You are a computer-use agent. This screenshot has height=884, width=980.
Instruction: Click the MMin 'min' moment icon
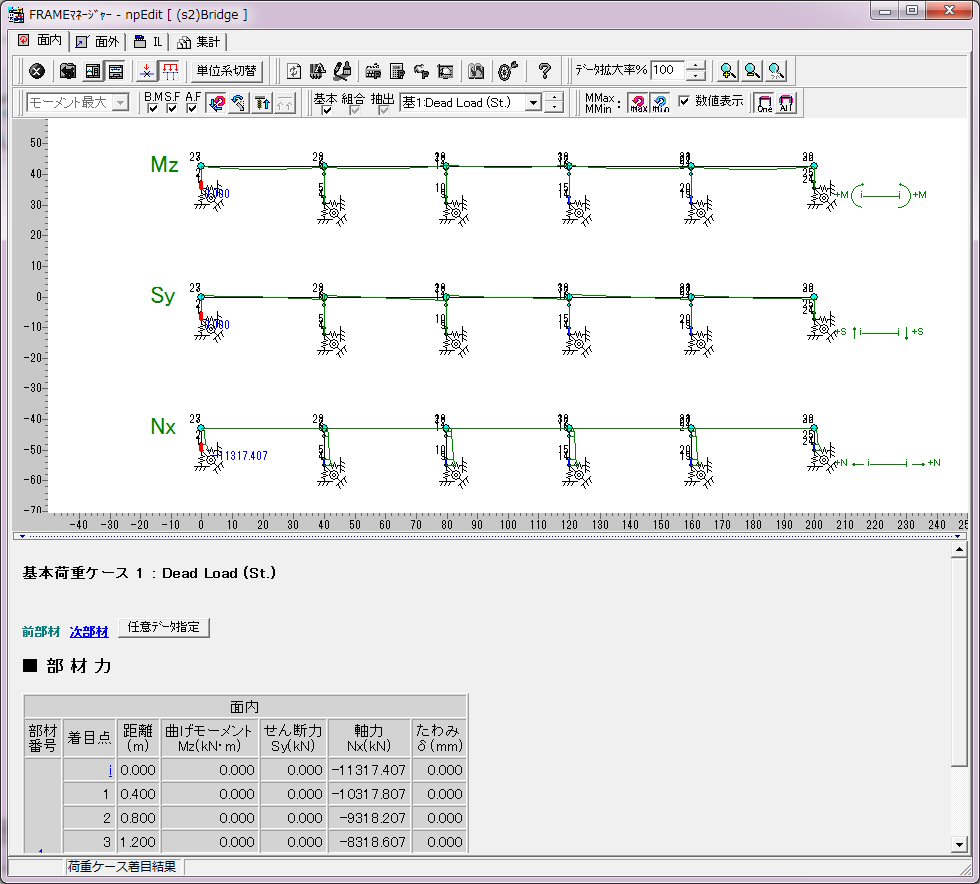pyautogui.click(x=660, y=103)
